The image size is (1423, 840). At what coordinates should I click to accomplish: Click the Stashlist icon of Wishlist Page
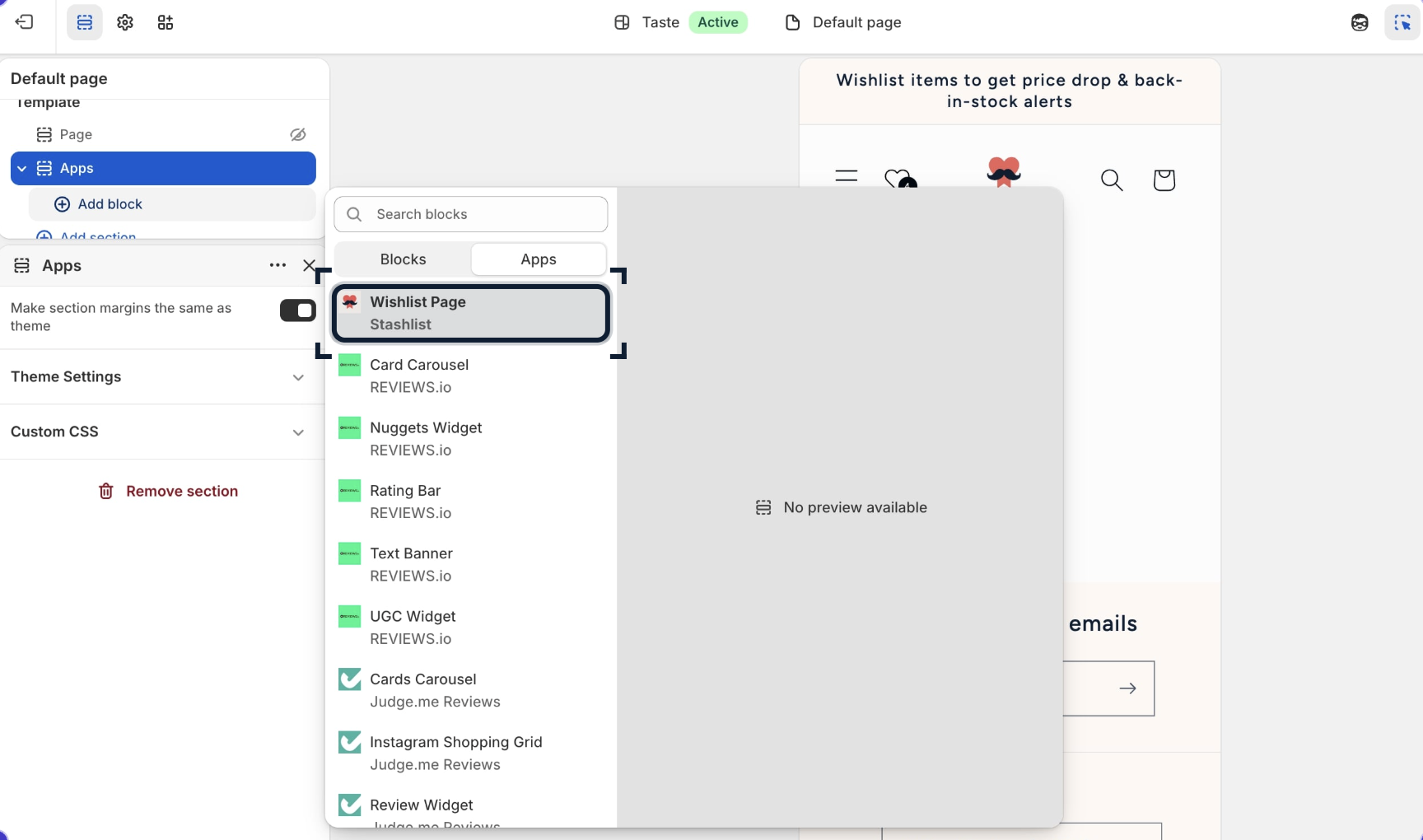tap(350, 301)
